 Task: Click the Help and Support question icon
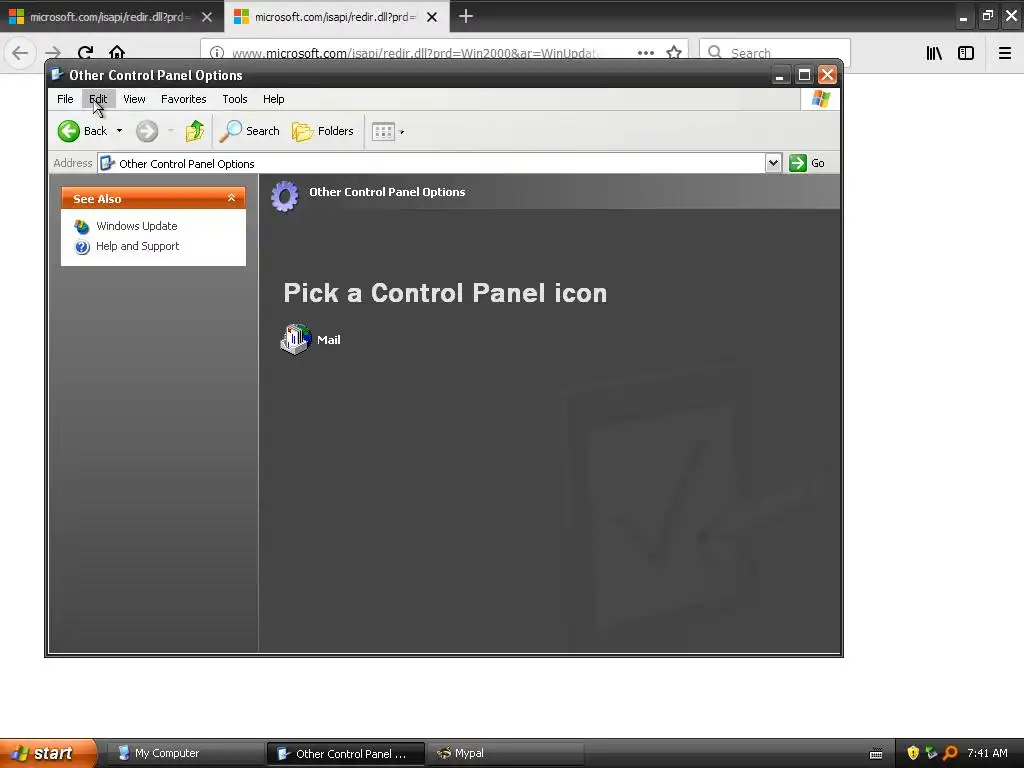82,247
